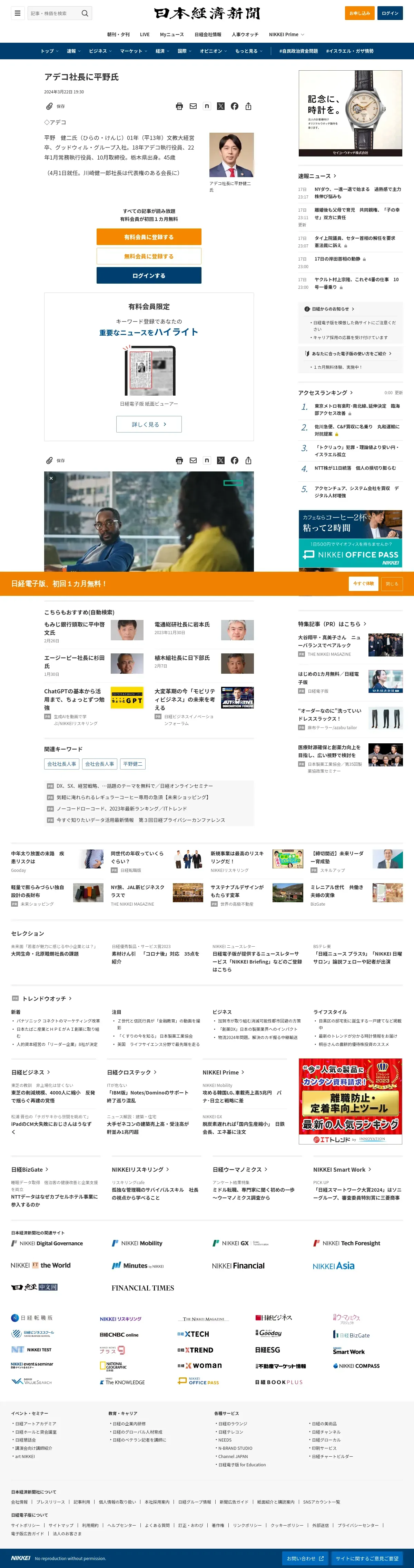Select the 会社社長人事 keyword tag
This screenshot has width=414, height=1568.
[62, 764]
